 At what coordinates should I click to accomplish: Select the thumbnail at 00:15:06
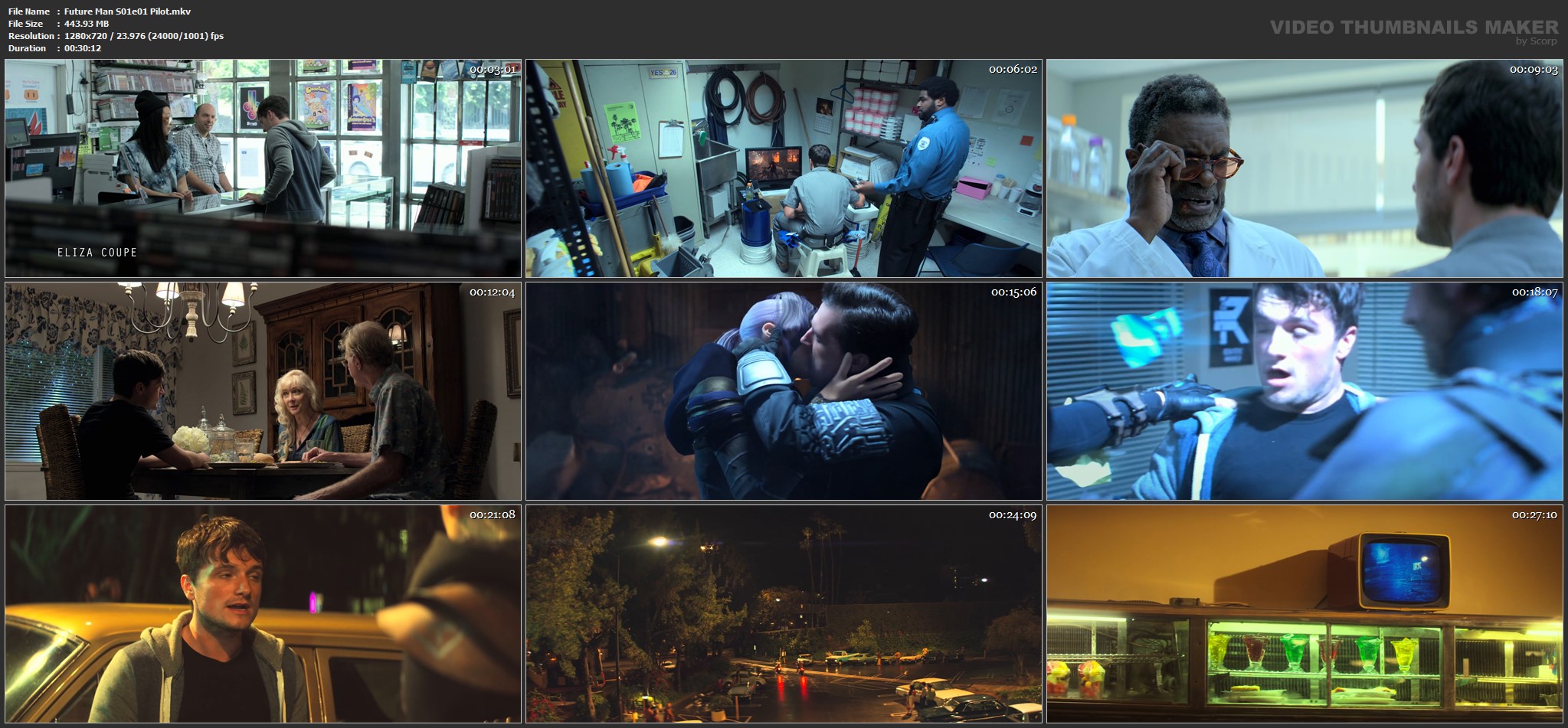click(784, 391)
